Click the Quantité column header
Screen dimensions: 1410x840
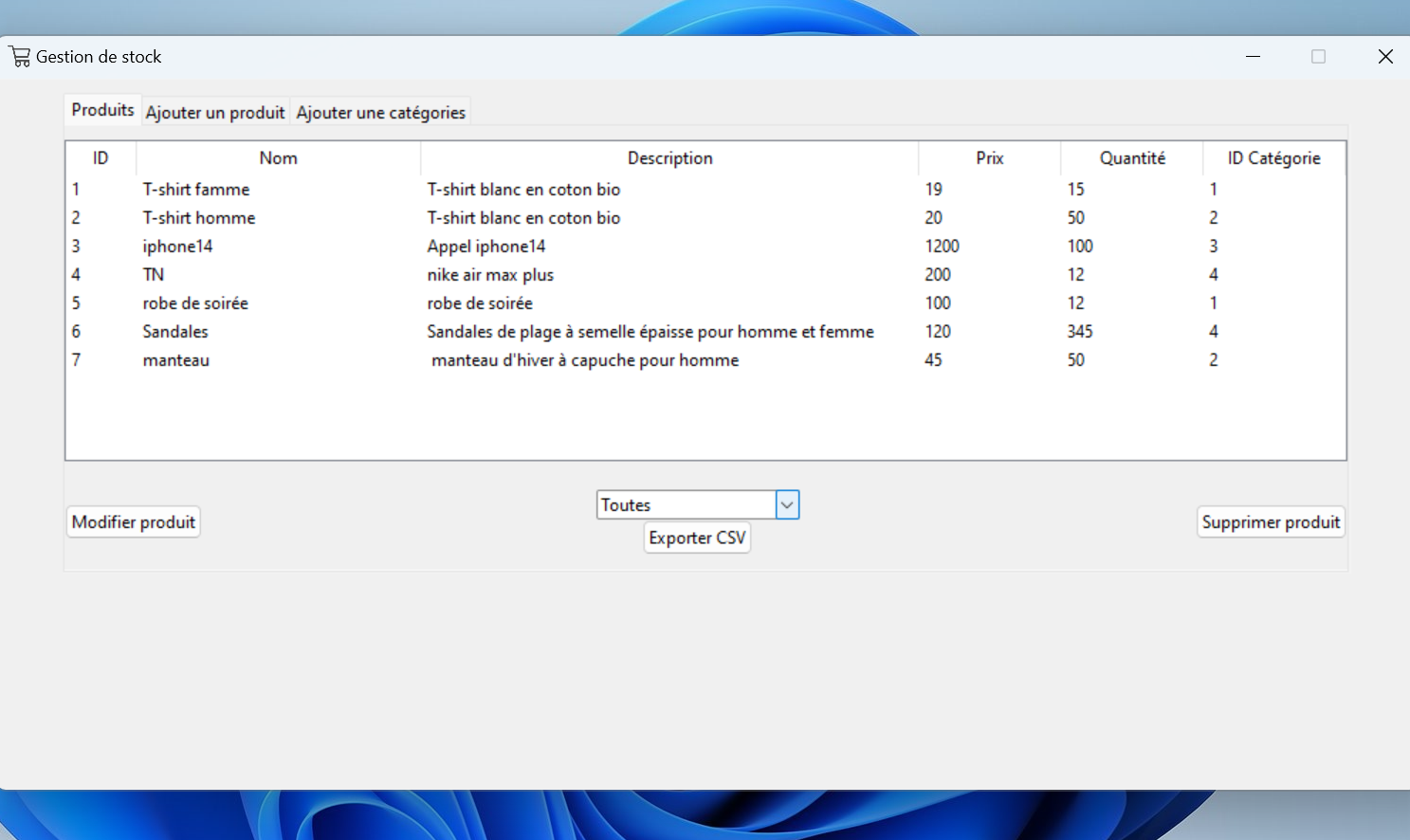1132,158
